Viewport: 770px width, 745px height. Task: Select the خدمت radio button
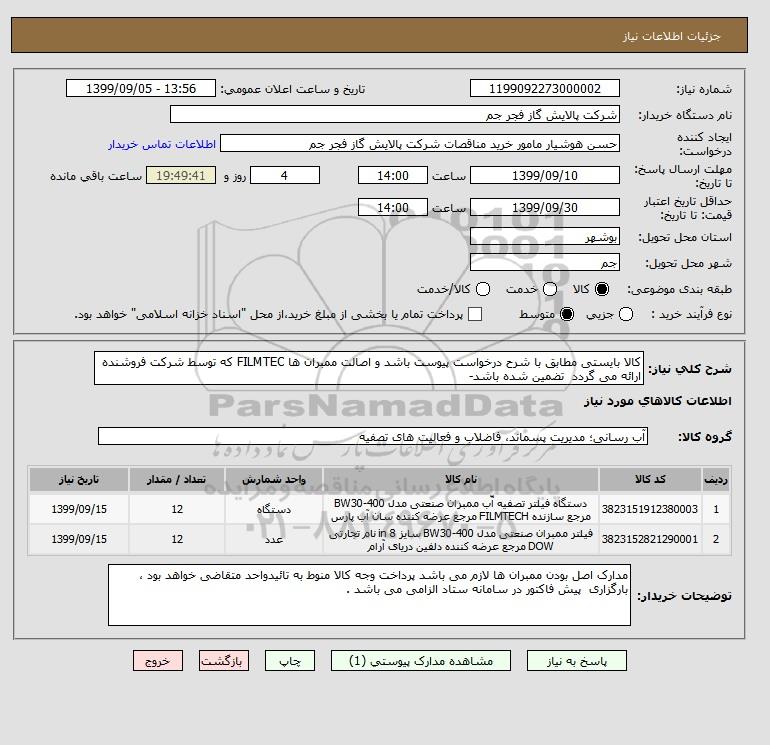click(x=550, y=289)
